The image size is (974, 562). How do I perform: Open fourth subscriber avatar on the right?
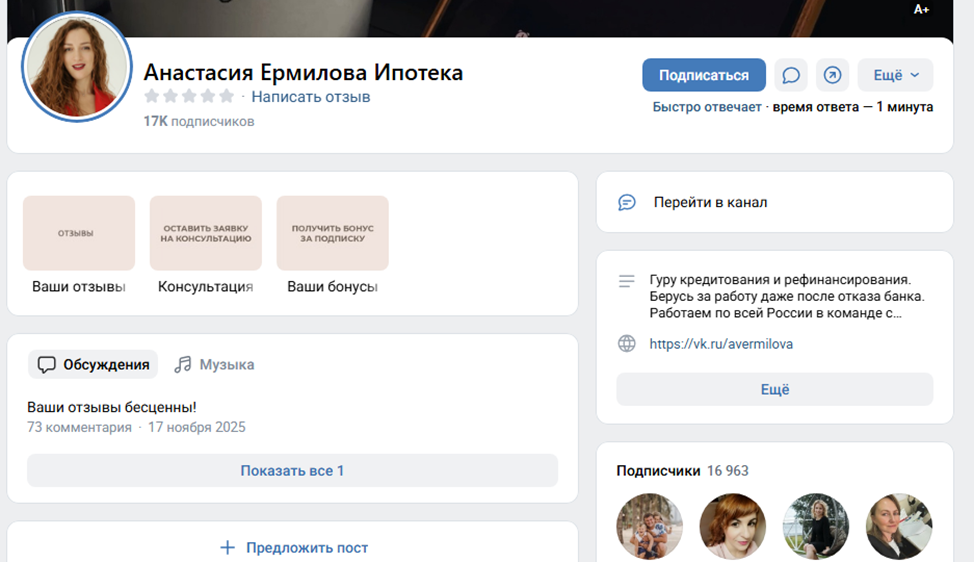pyautogui.click(x=899, y=527)
